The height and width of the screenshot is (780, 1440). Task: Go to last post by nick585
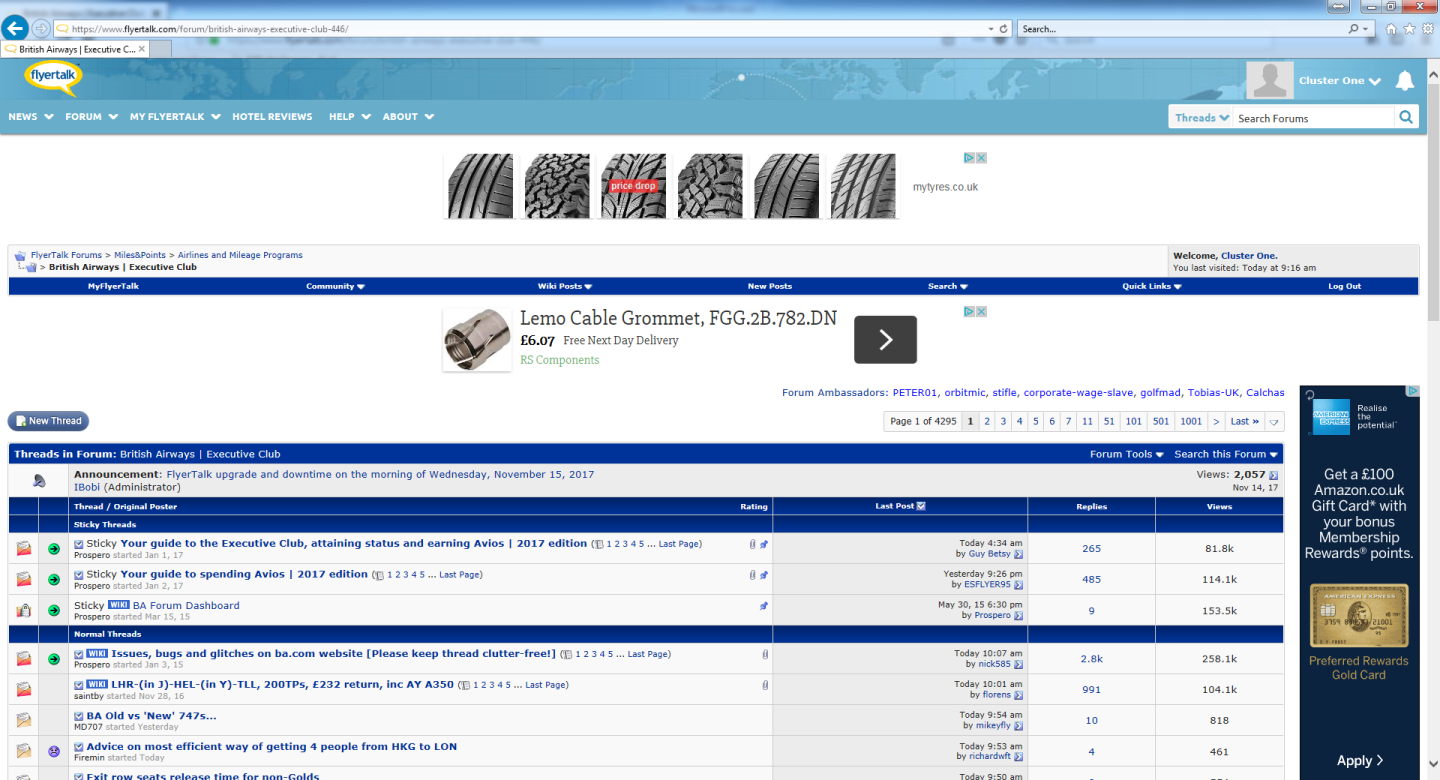pos(1019,664)
